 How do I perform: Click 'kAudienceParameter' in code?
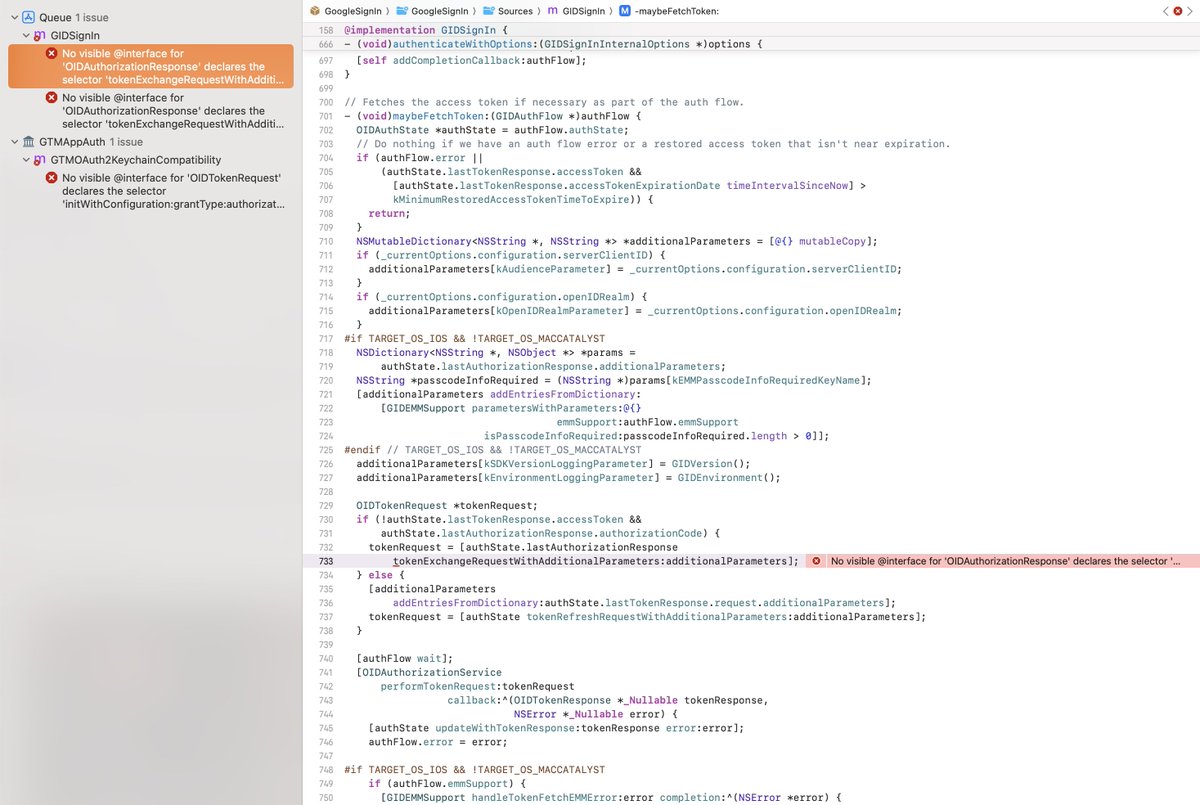point(553,269)
